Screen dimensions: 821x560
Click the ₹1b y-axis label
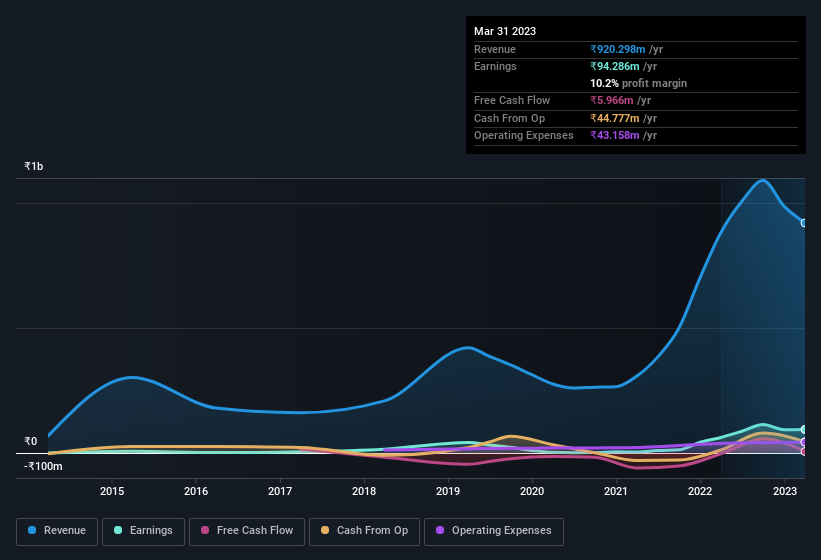[34, 166]
